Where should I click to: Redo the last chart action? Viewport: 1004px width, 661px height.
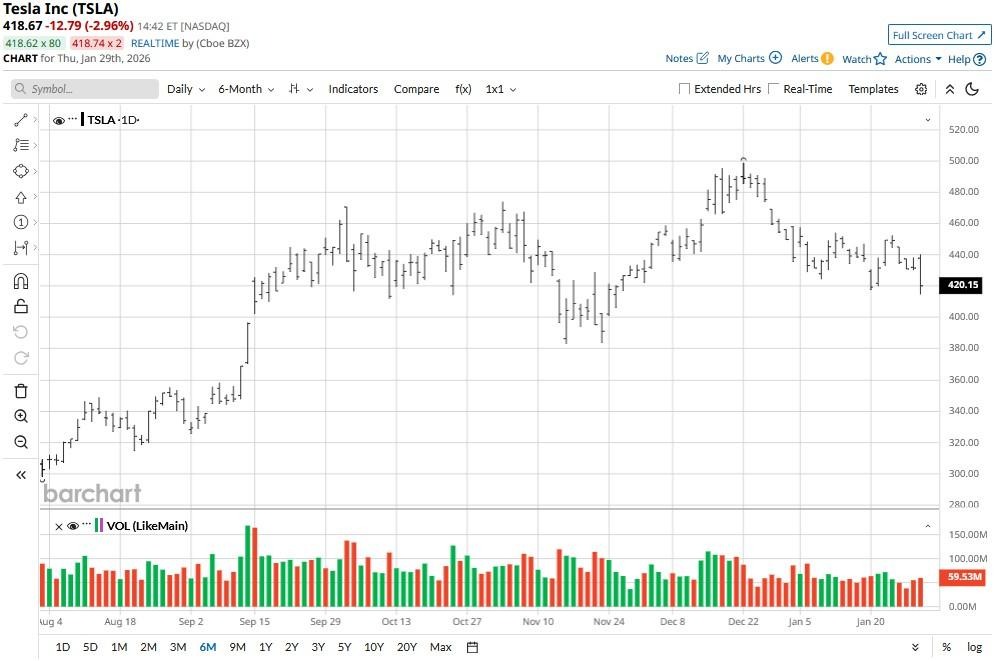(20, 358)
